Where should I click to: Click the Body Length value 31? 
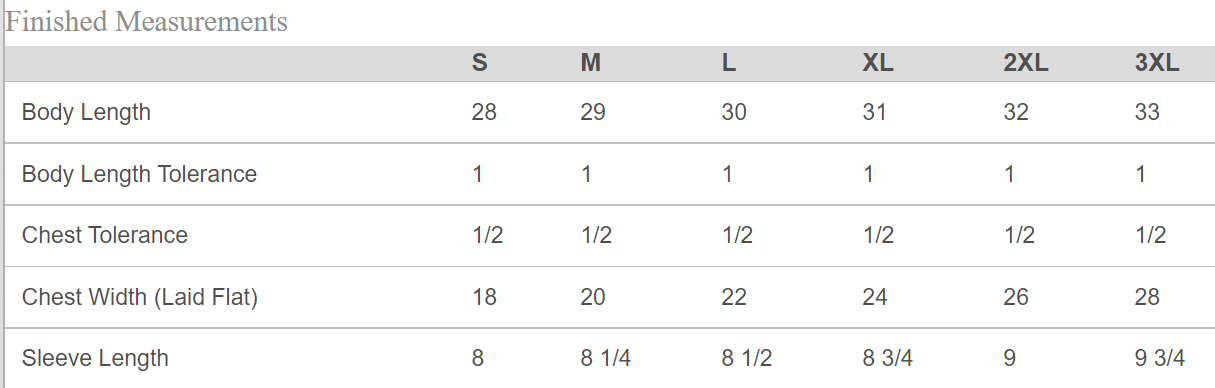(875, 112)
